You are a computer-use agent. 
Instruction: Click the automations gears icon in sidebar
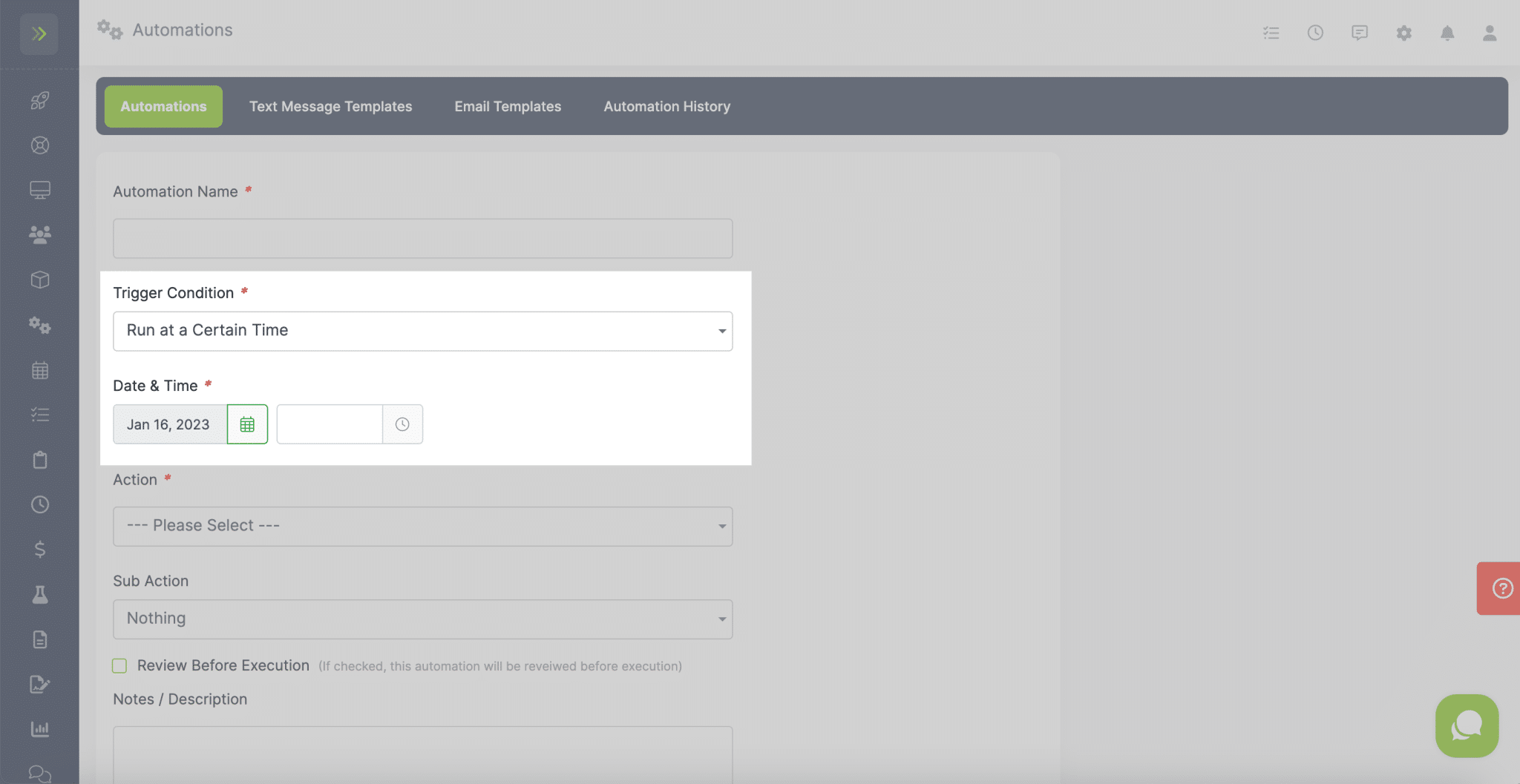pos(40,325)
